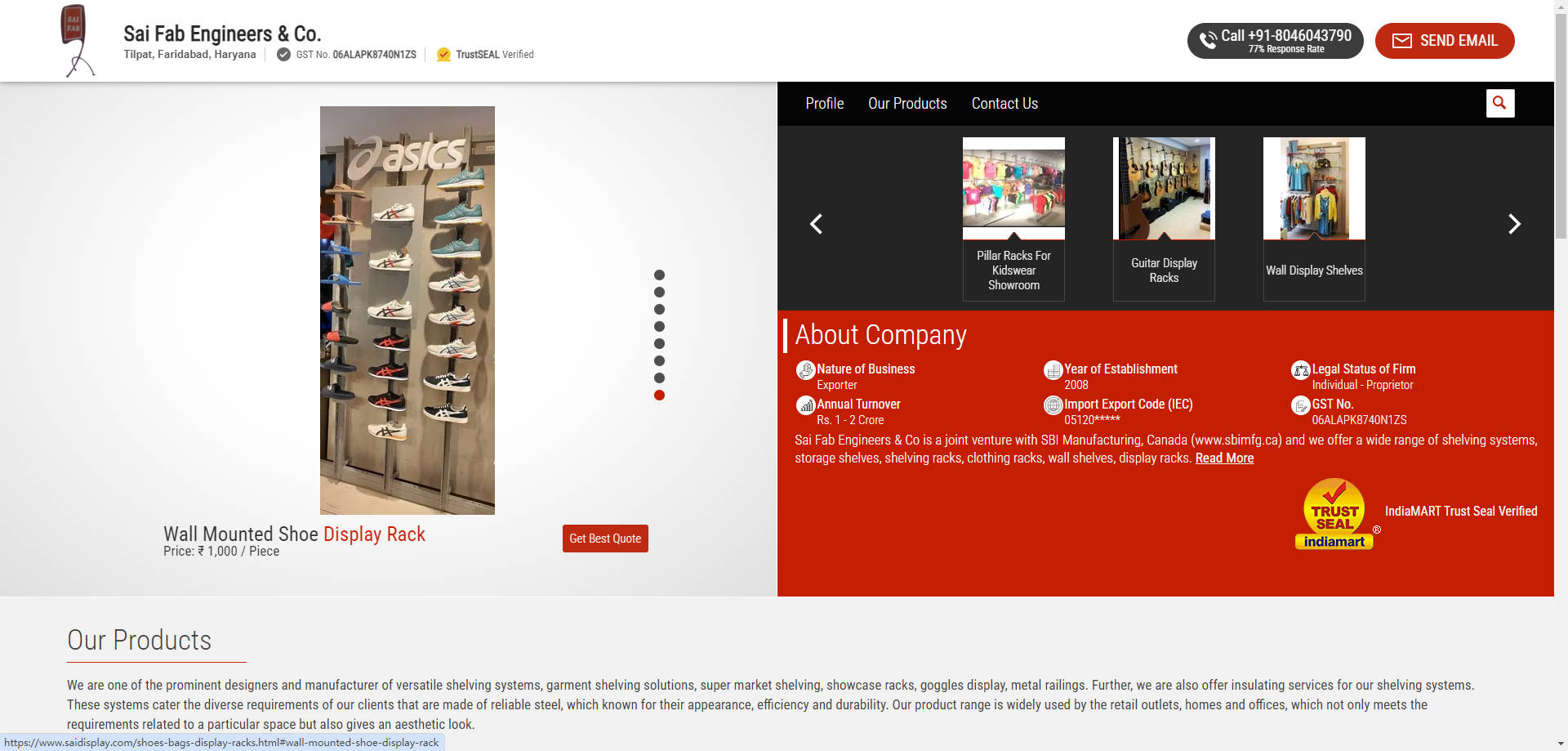Select the sixth slider dot
The width and height of the screenshot is (1568, 751).
(659, 361)
